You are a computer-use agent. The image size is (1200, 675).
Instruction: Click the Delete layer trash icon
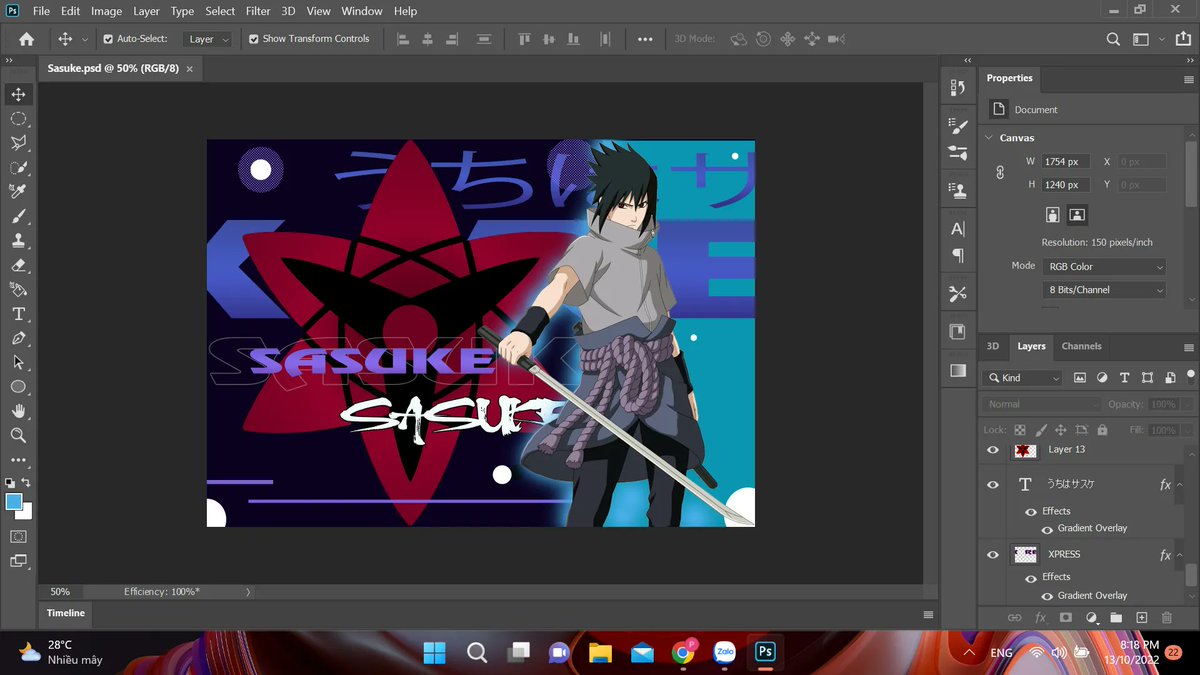pyautogui.click(x=1166, y=617)
